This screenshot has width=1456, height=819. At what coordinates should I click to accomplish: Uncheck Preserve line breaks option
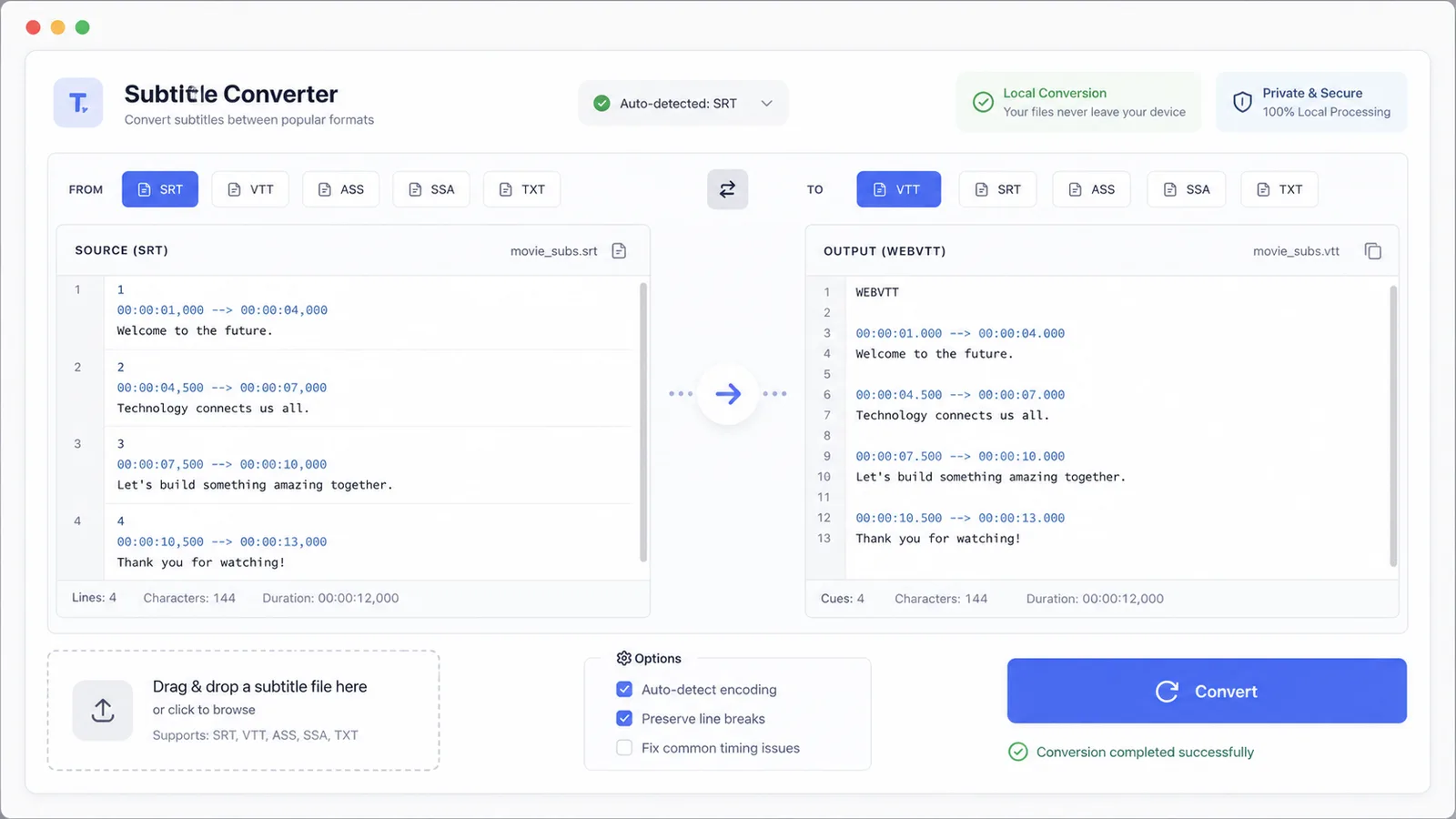(624, 718)
